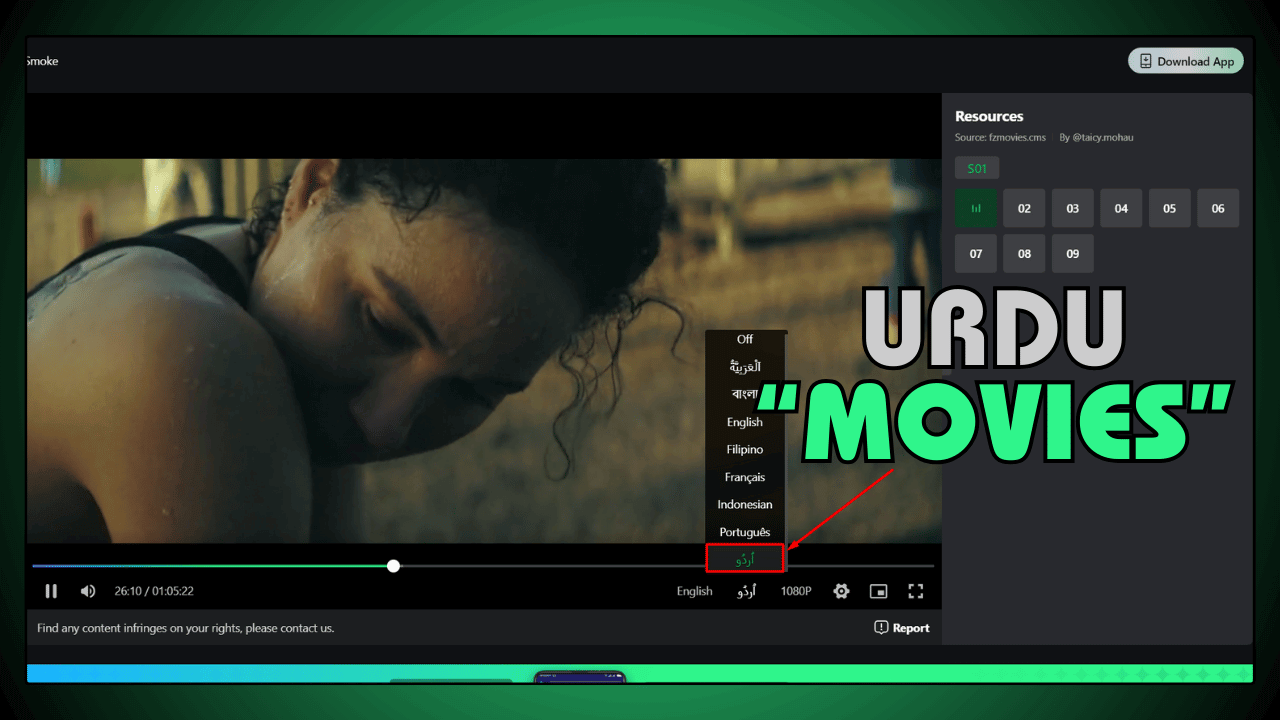Click the content infringement notice text
Image resolution: width=1280 pixels, height=720 pixels.
point(186,628)
